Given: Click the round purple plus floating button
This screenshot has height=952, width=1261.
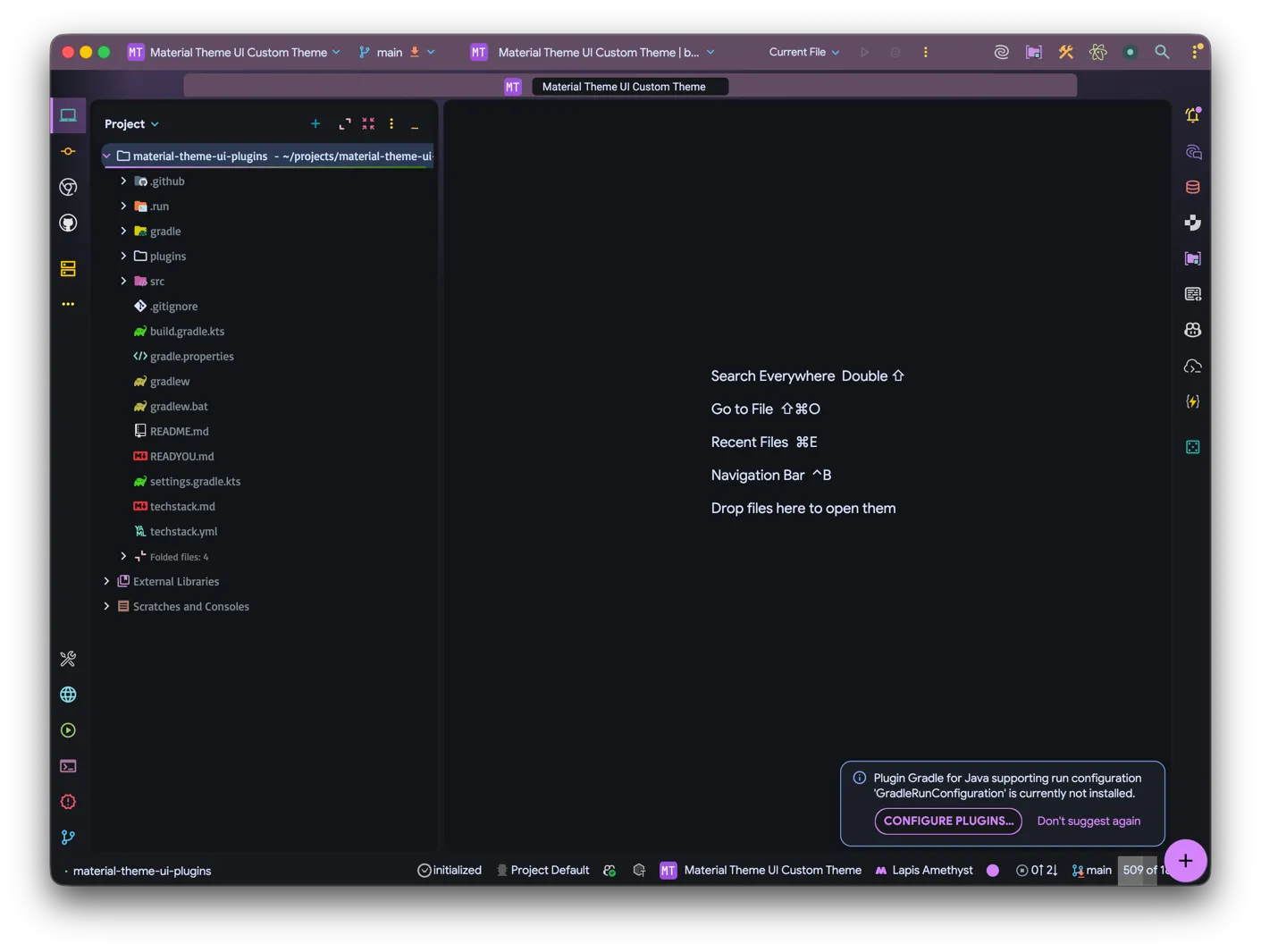Looking at the screenshot, I should click(1185, 861).
